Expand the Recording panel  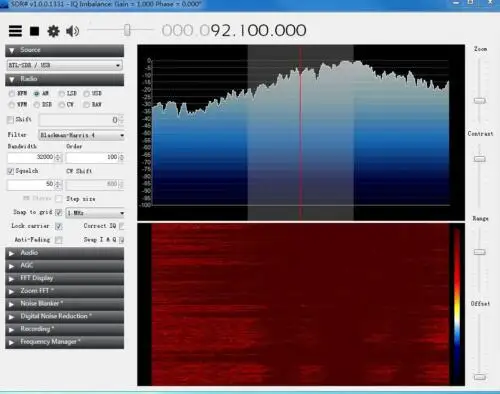64,329
